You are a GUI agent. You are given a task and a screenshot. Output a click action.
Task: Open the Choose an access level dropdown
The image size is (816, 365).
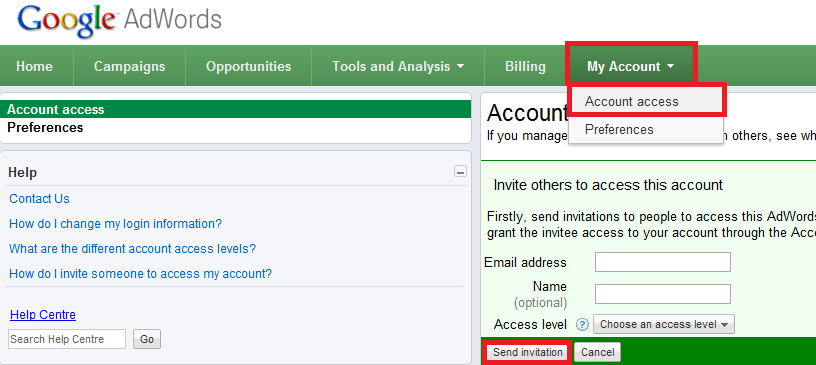[x=664, y=324]
